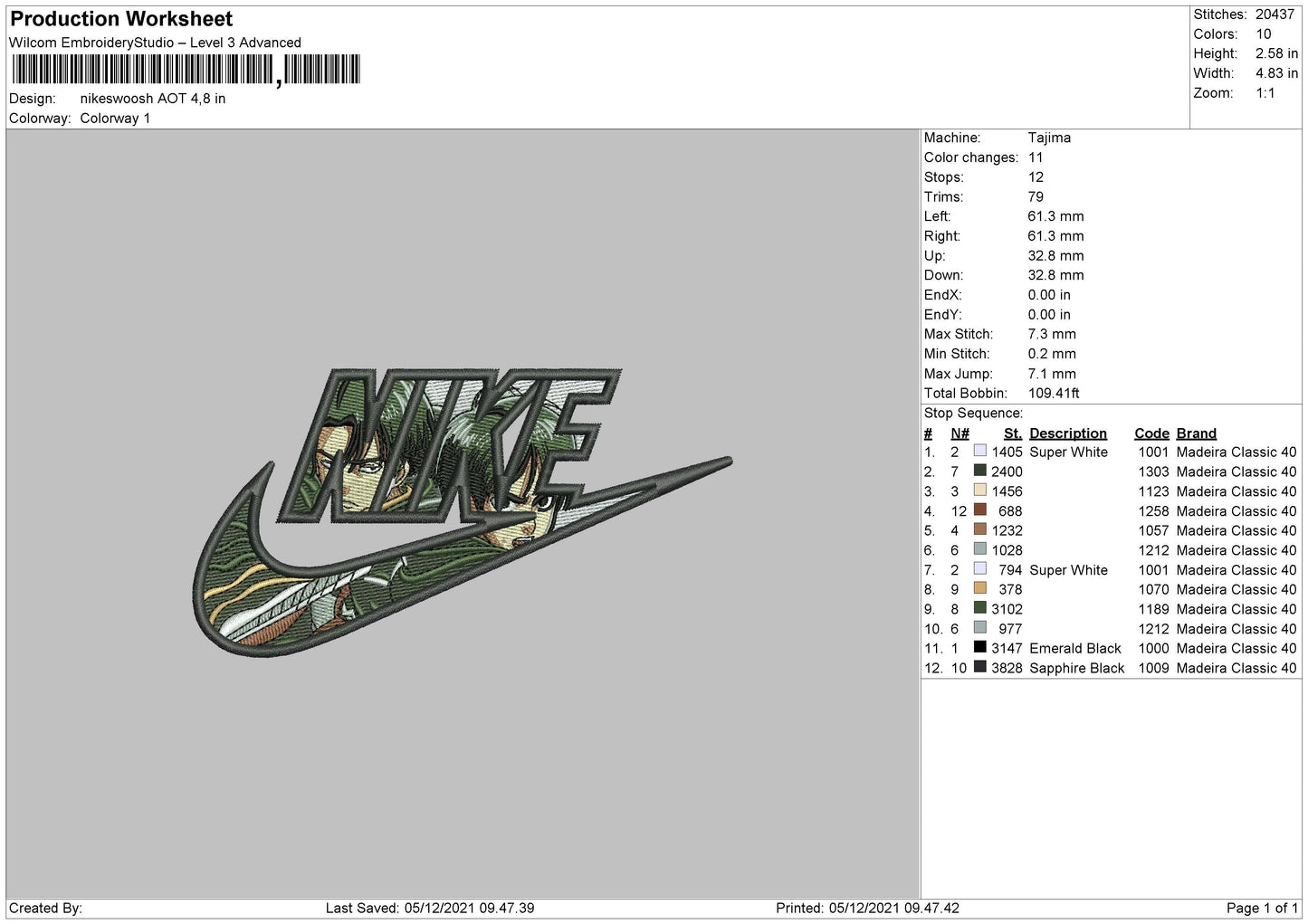Select the green swatch in stop 9
The width and height of the screenshot is (1308, 924).
[979, 608]
